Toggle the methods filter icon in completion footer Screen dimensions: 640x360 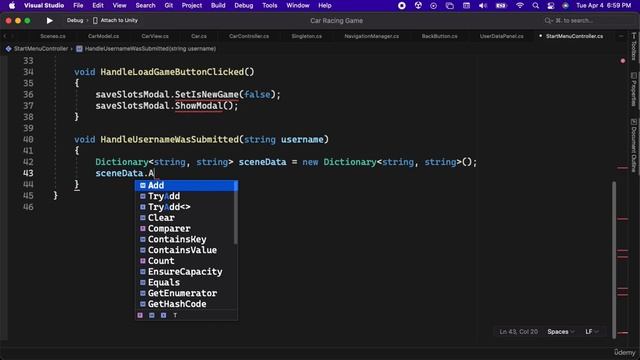(x=151, y=315)
